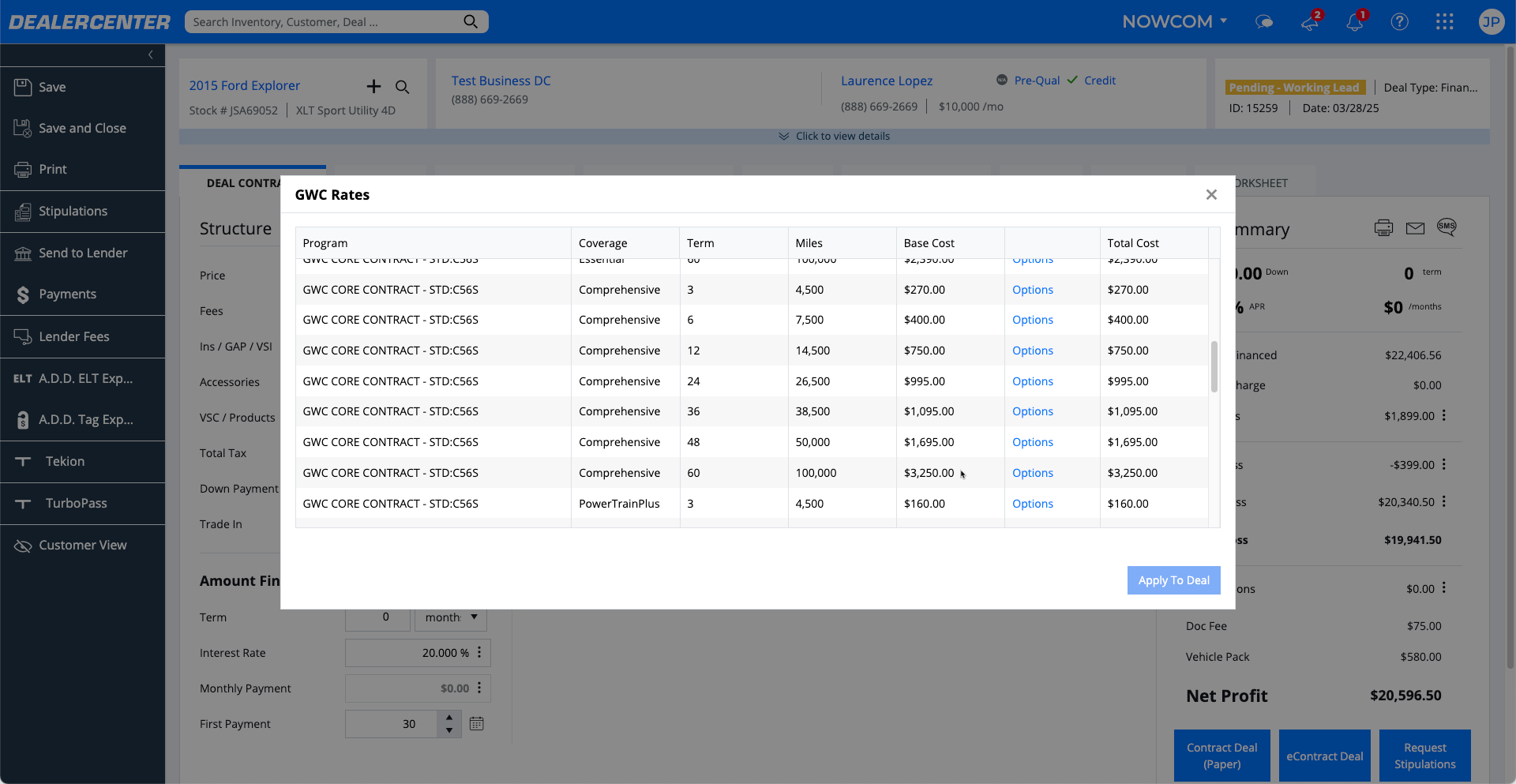Open Options for Comprehensive 3-month term
1516x784 pixels.
click(x=1032, y=290)
